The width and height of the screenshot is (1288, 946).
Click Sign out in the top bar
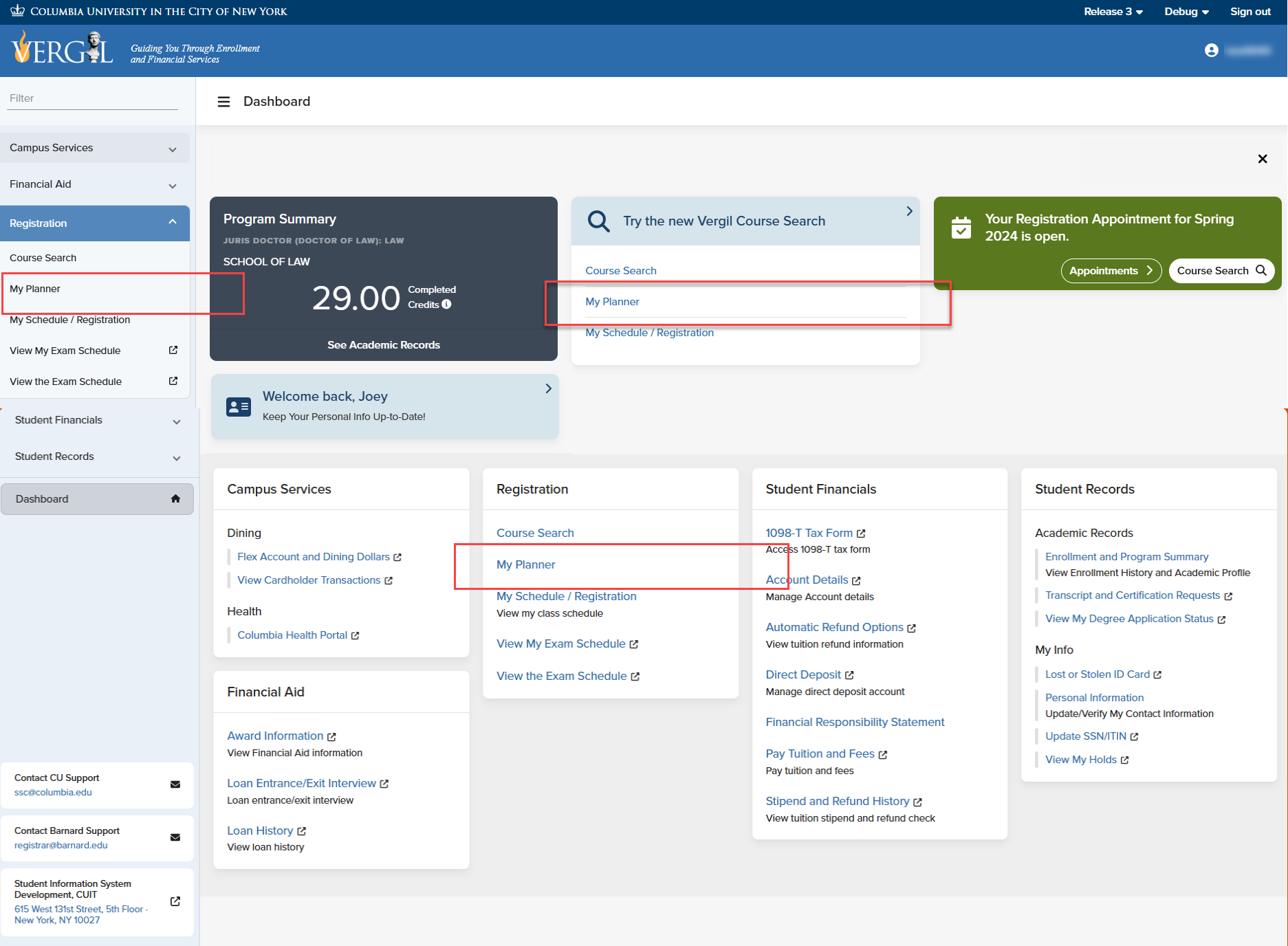point(1250,12)
